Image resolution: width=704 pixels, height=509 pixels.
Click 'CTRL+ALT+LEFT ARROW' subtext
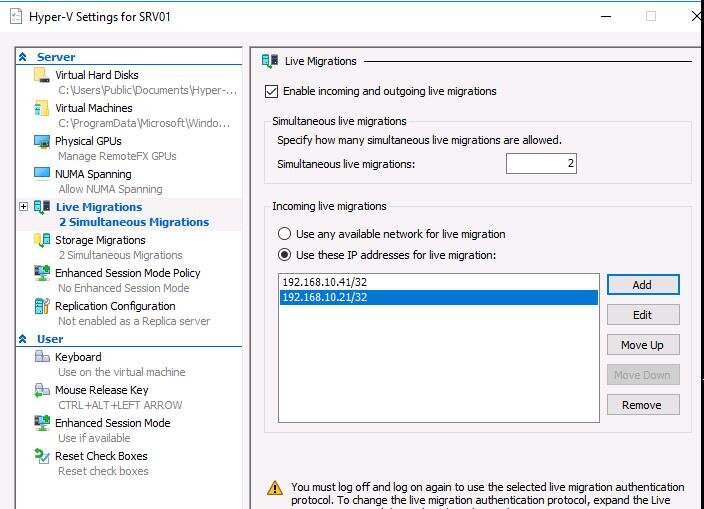click(x=120, y=405)
